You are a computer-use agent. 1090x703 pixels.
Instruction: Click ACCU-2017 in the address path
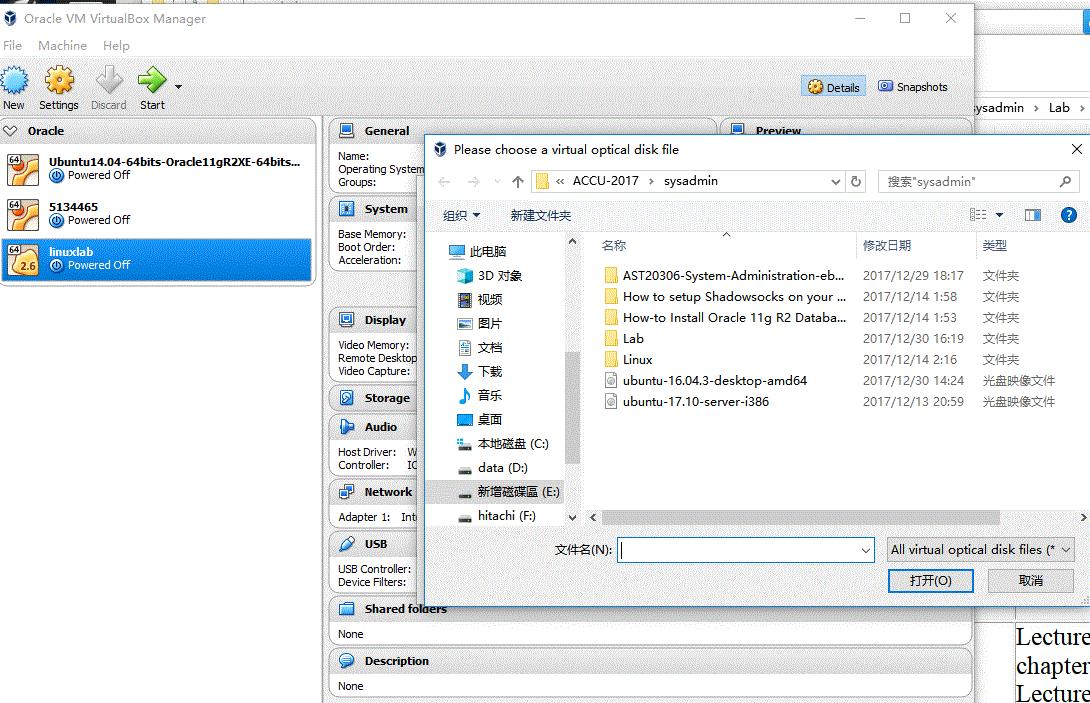pos(605,181)
